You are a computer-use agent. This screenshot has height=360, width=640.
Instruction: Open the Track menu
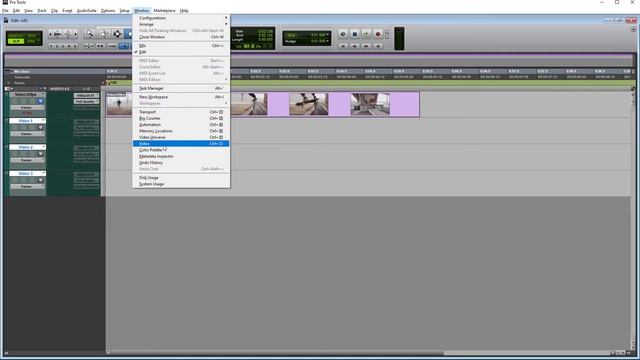[42, 11]
